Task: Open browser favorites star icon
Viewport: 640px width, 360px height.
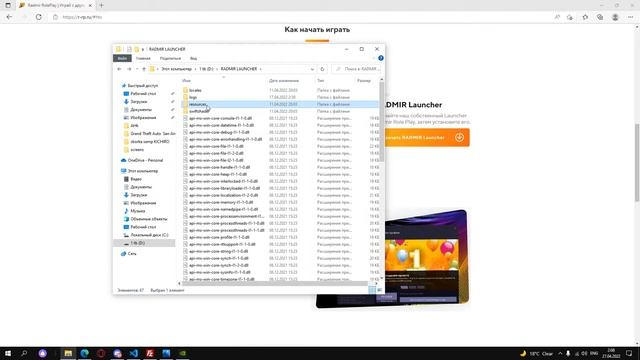Action: [x=585, y=17]
